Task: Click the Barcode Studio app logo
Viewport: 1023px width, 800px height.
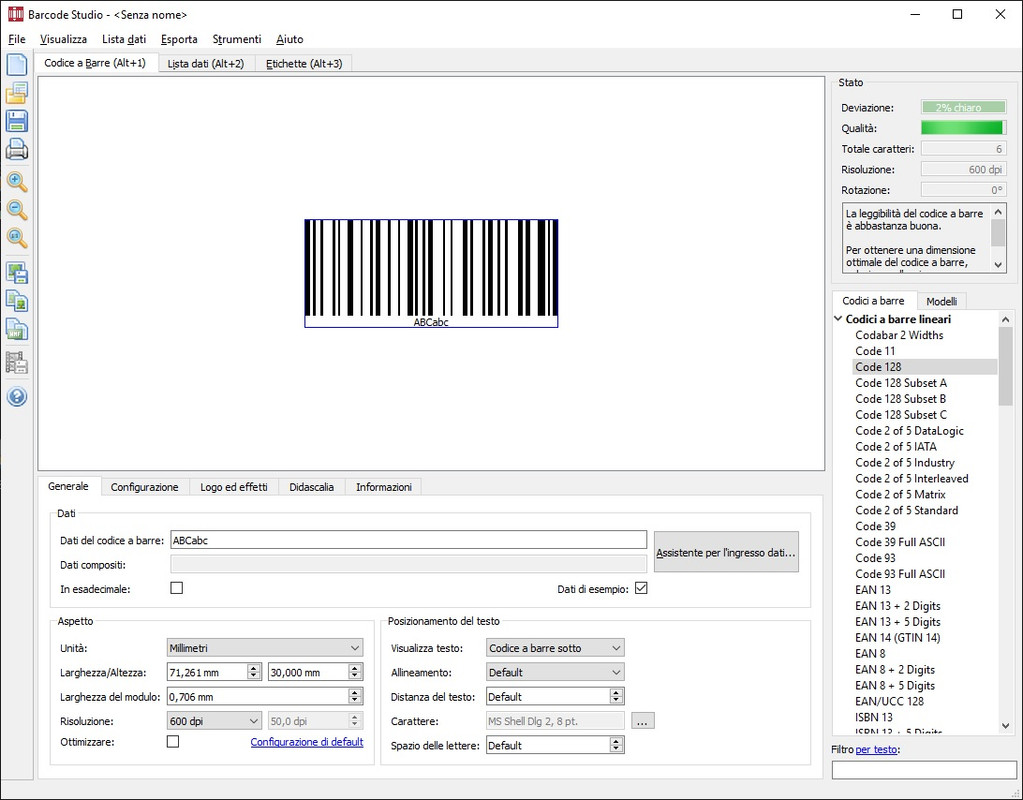Action: [x=14, y=14]
